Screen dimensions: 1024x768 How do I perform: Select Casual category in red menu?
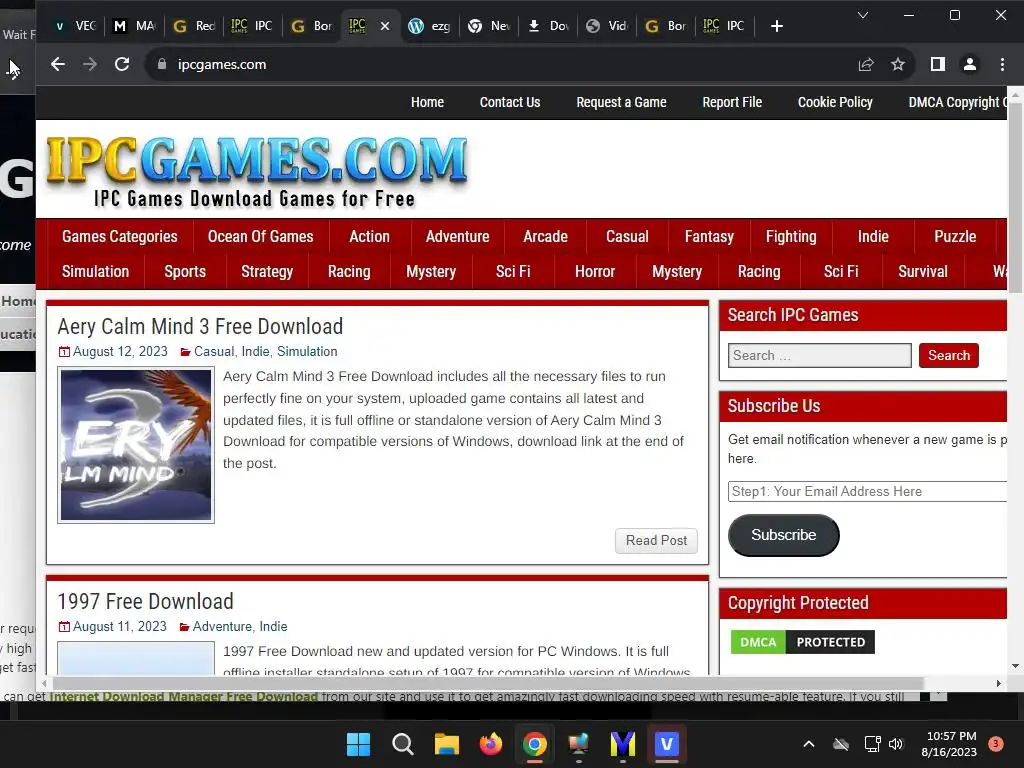point(627,236)
